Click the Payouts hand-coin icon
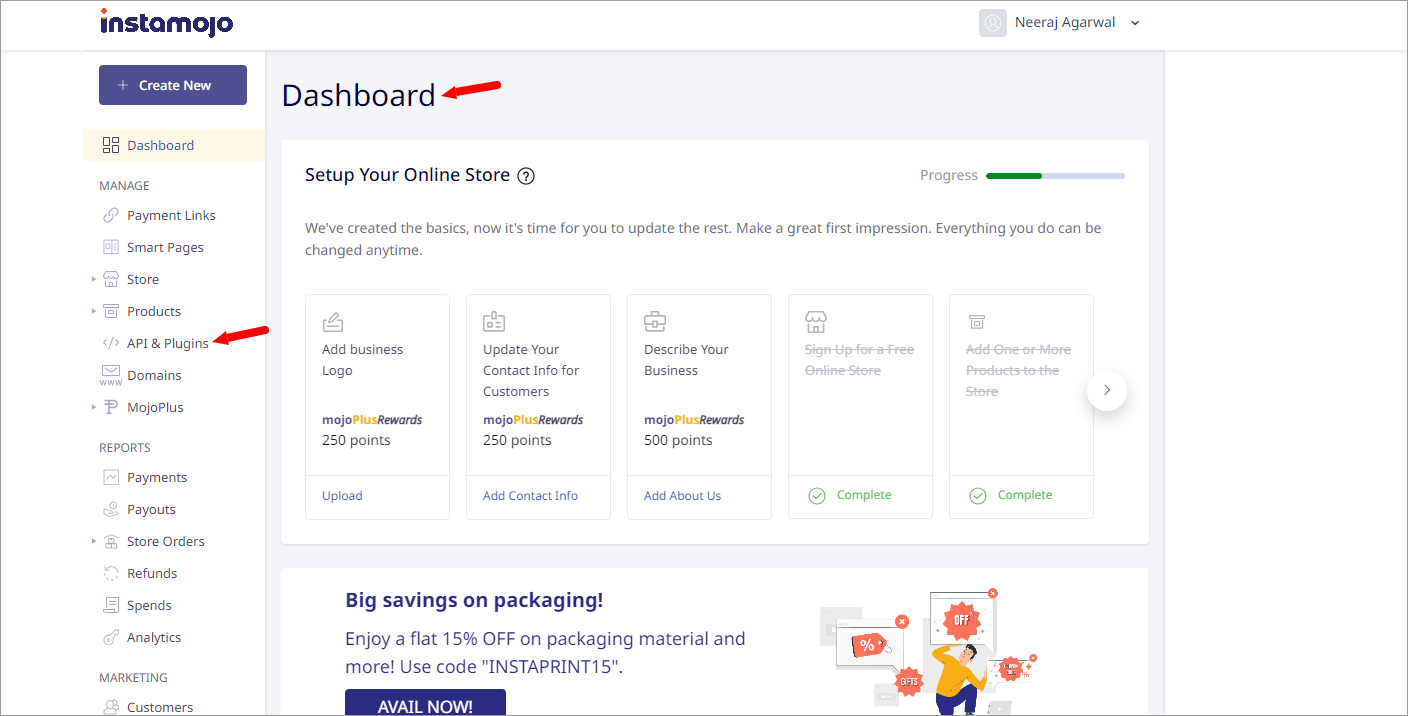Screen dimensions: 1408x716 (x=111, y=509)
